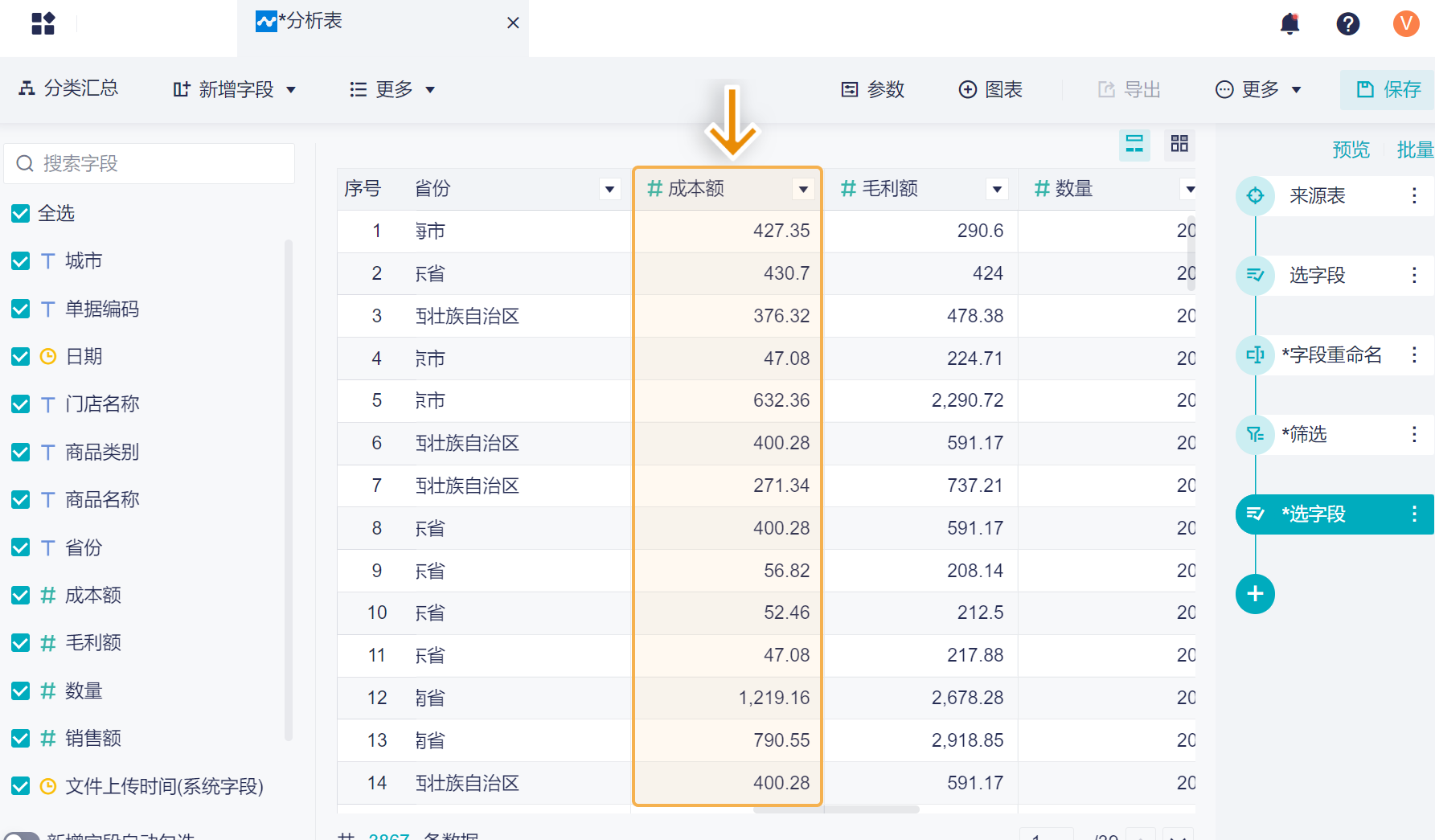Click the 筛选 step filter icon
Screen dimensions: 1435x840
tap(1255, 435)
